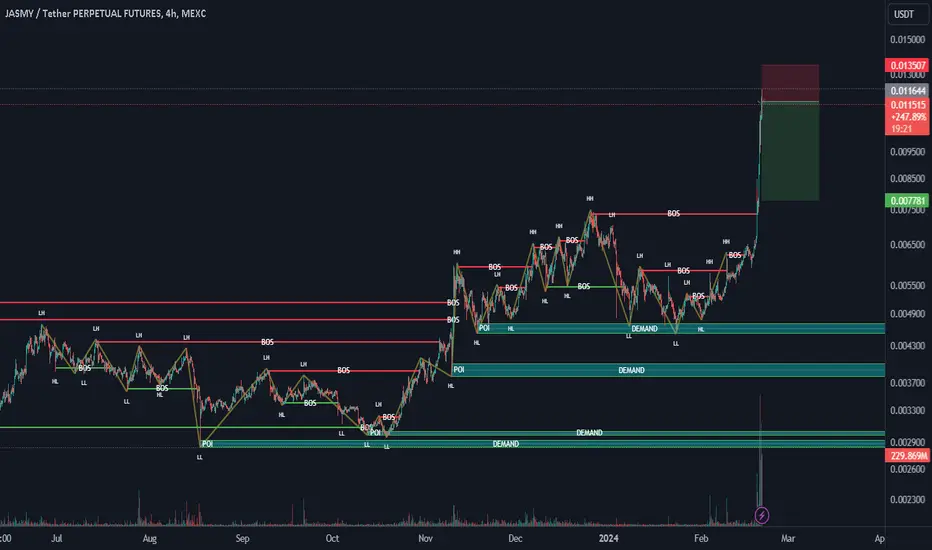Click the red 0.011515 current price label
The width and height of the screenshot is (932, 550).
pyautogui.click(x=907, y=105)
